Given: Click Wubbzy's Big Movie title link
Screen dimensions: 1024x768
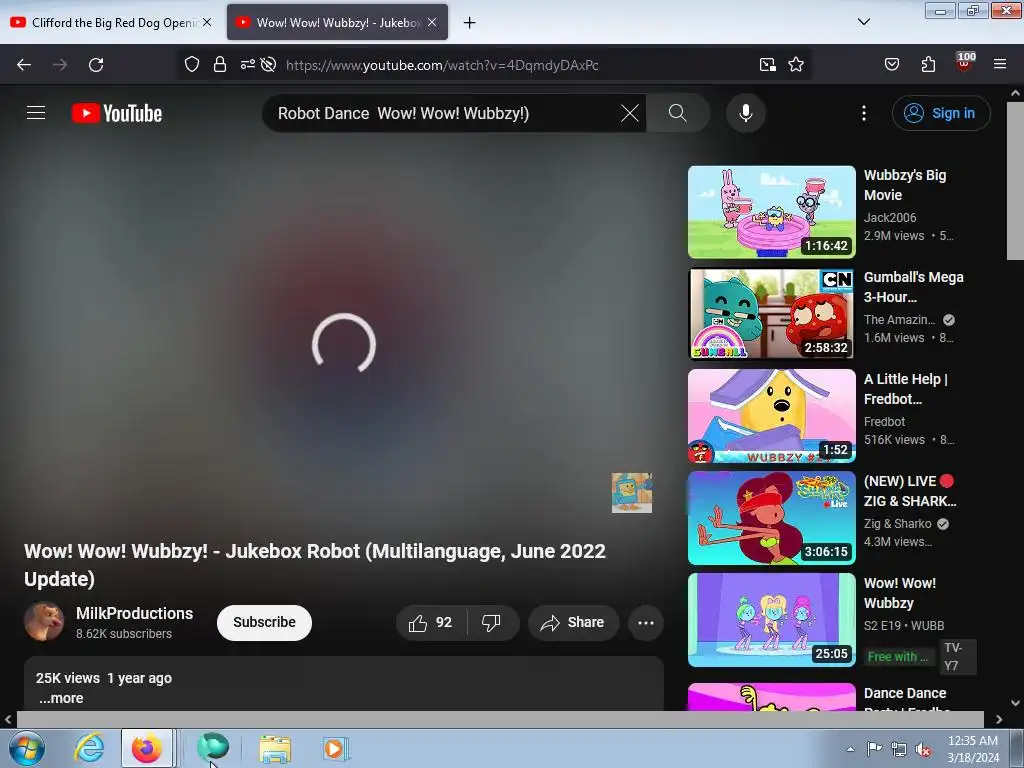Looking at the screenshot, I should click(x=905, y=185).
